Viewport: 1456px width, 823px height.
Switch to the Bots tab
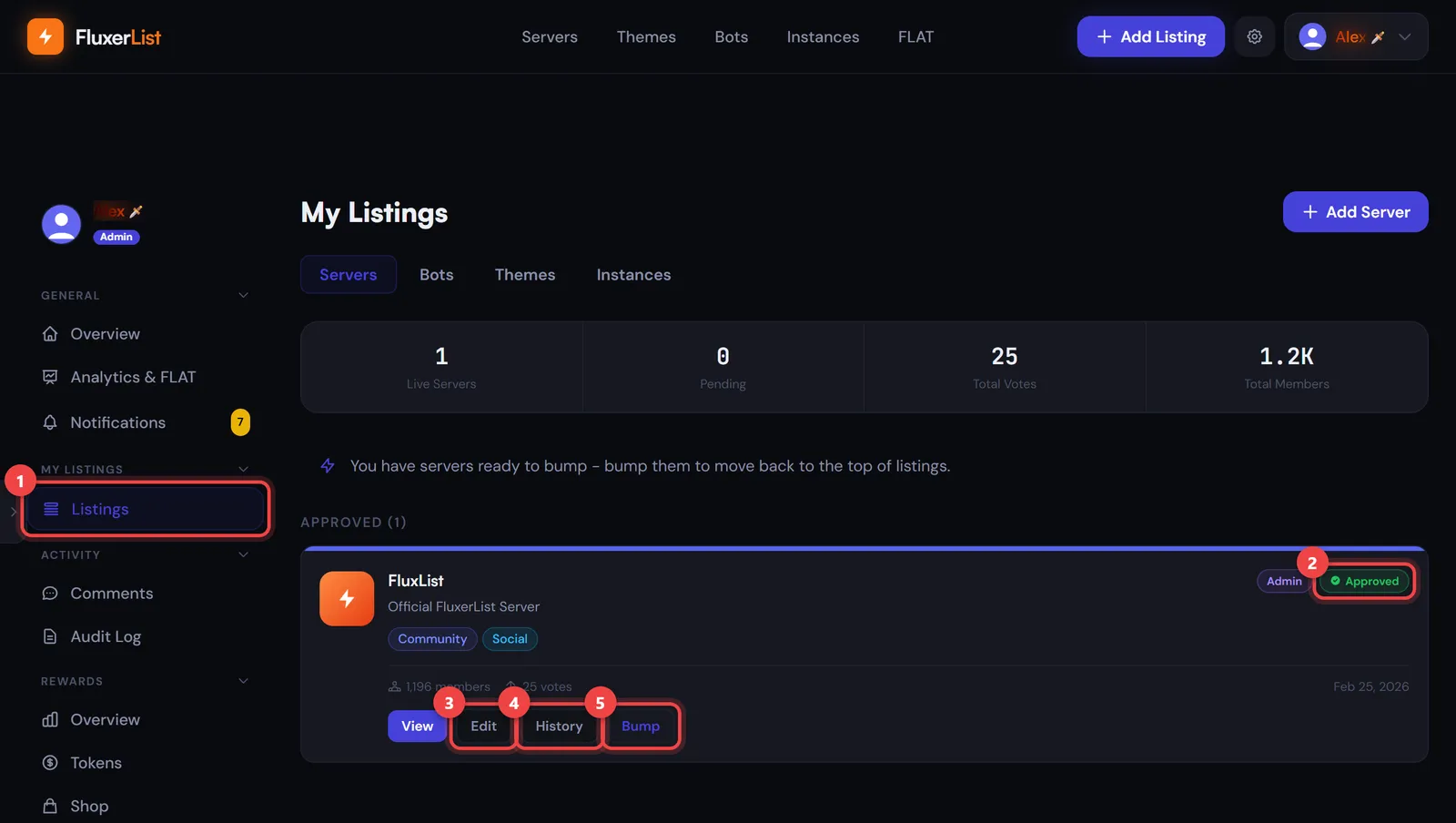click(437, 274)
